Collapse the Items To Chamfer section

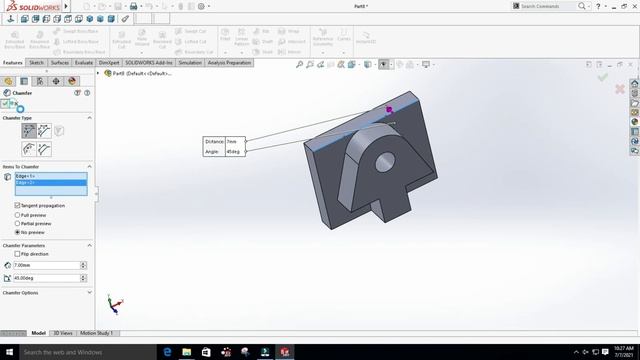tap(89, 167)
